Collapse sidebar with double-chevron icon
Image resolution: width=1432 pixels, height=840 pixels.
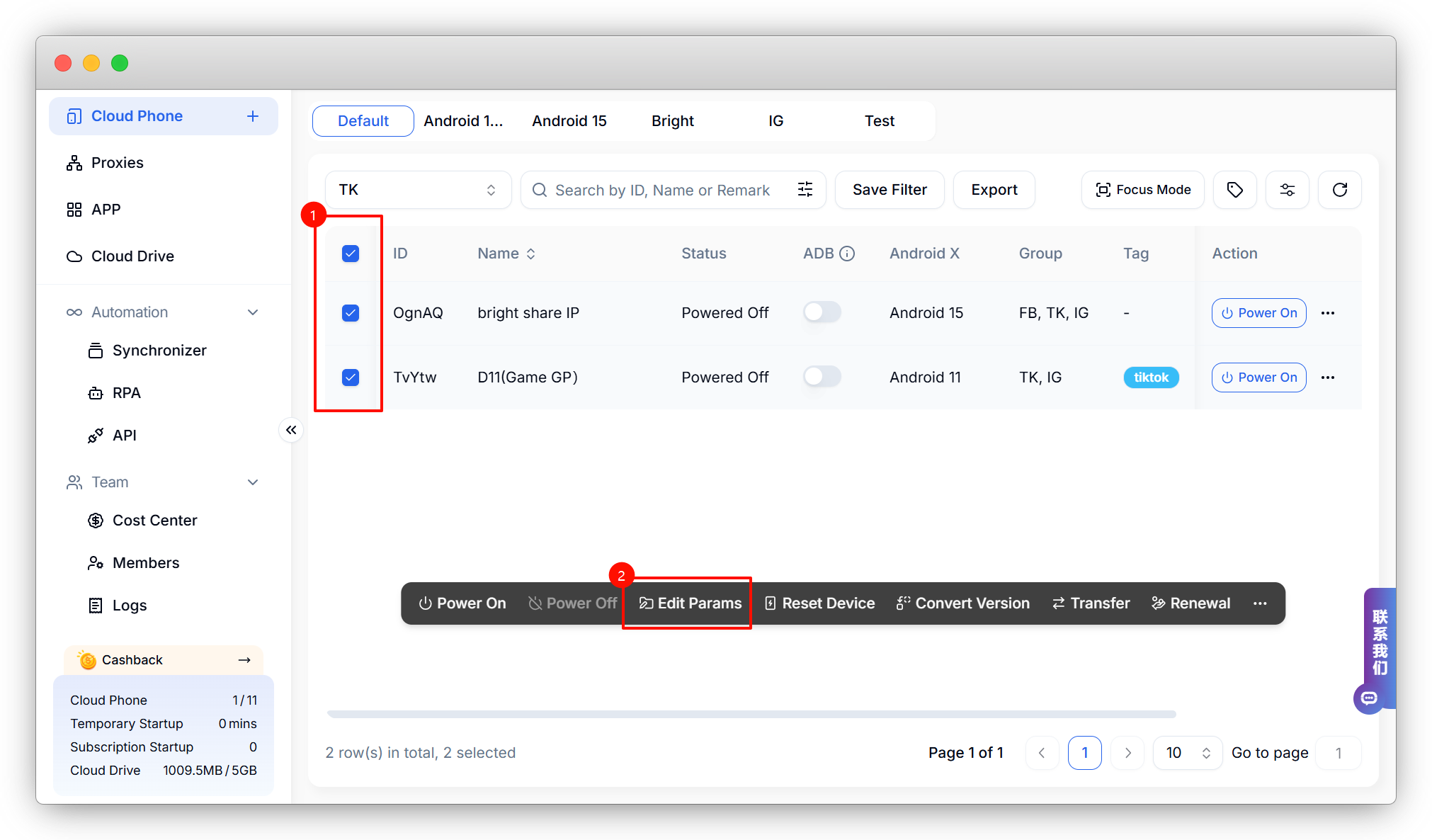coord(291,430)
